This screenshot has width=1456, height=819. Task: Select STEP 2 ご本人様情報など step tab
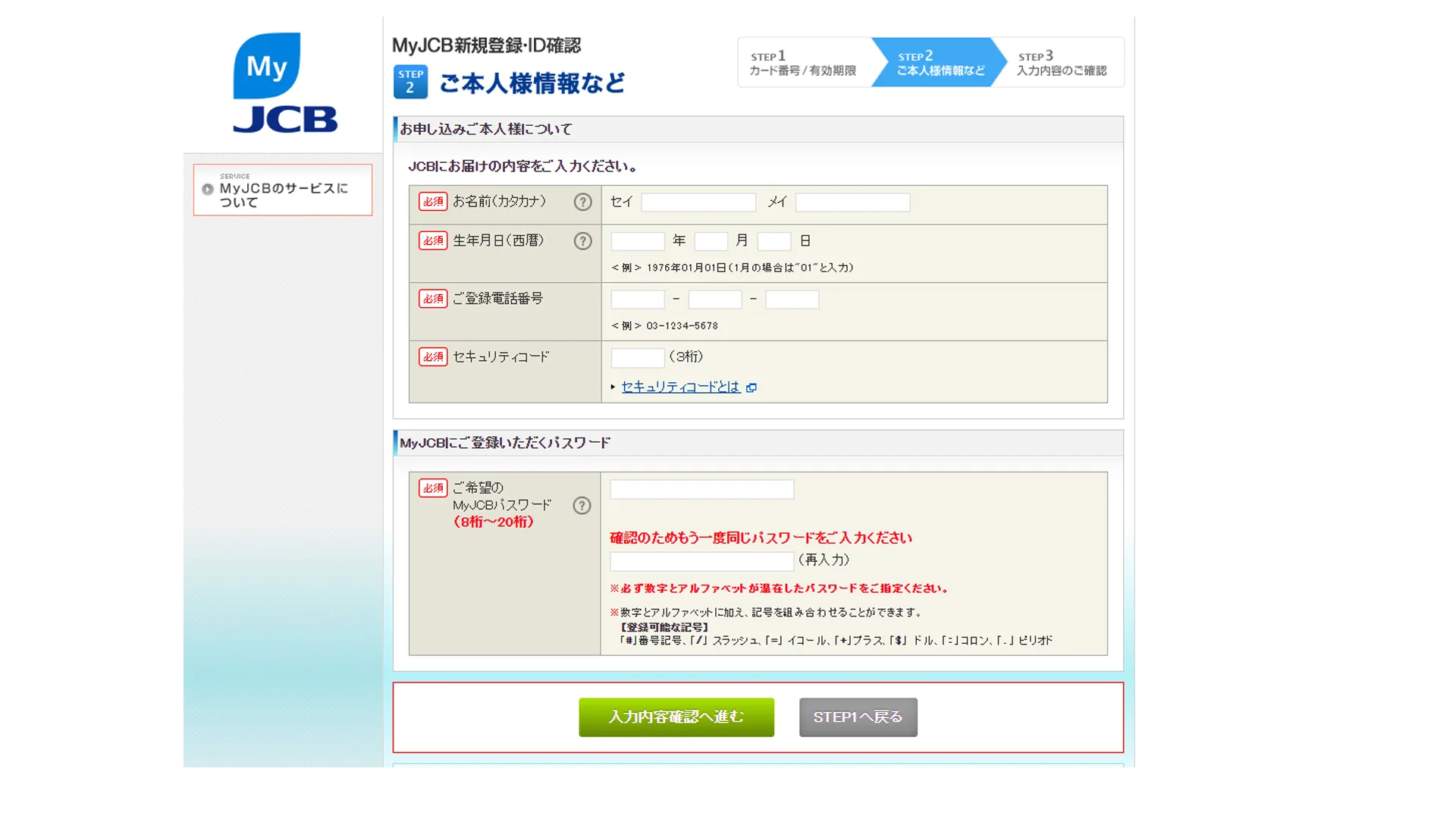940,63
